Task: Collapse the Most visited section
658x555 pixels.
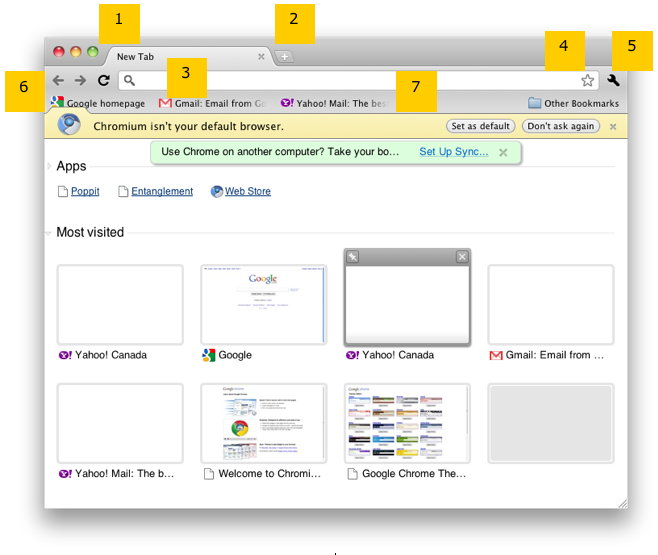Action: tap(49, 232)
